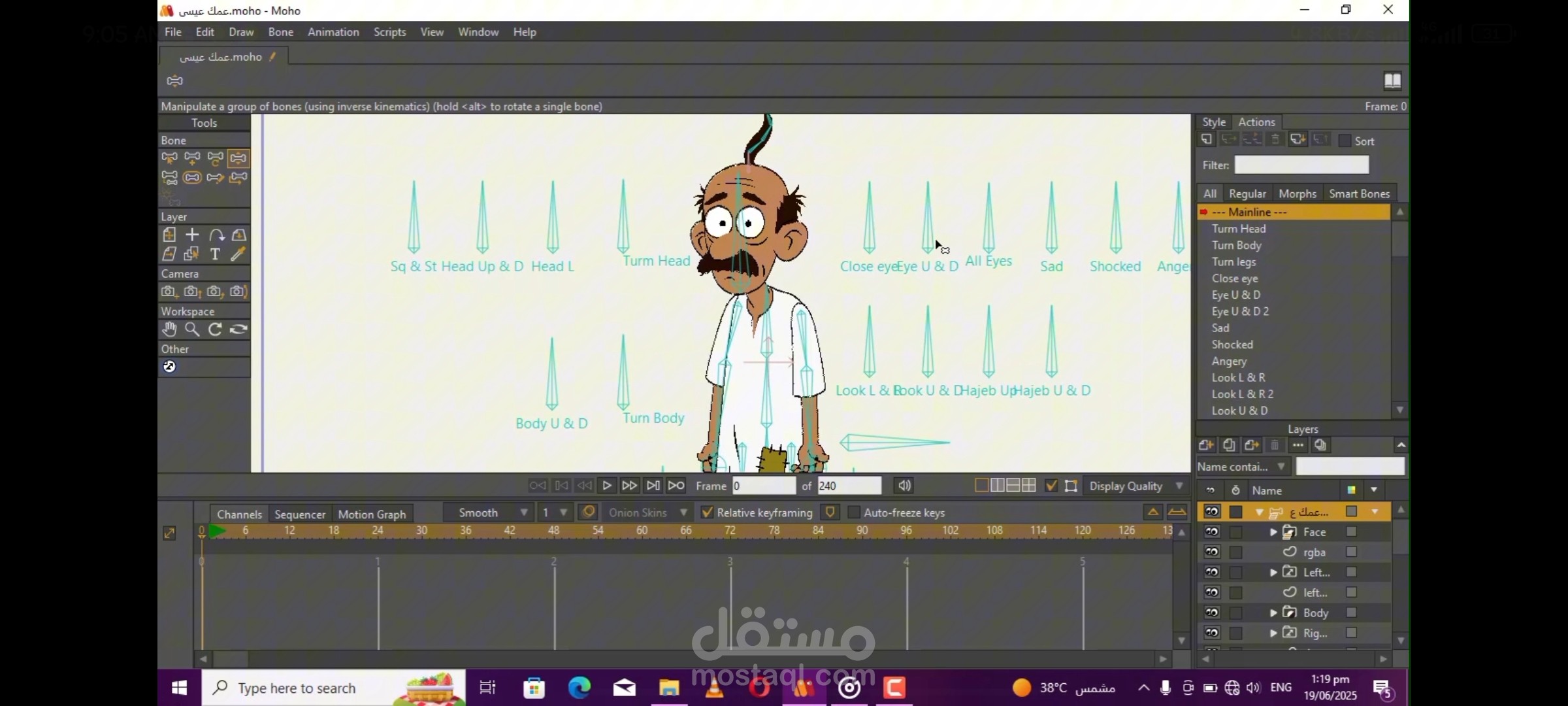Click the current Frame number field
This screenshot has height=706, width=1568.
point(764,486)
